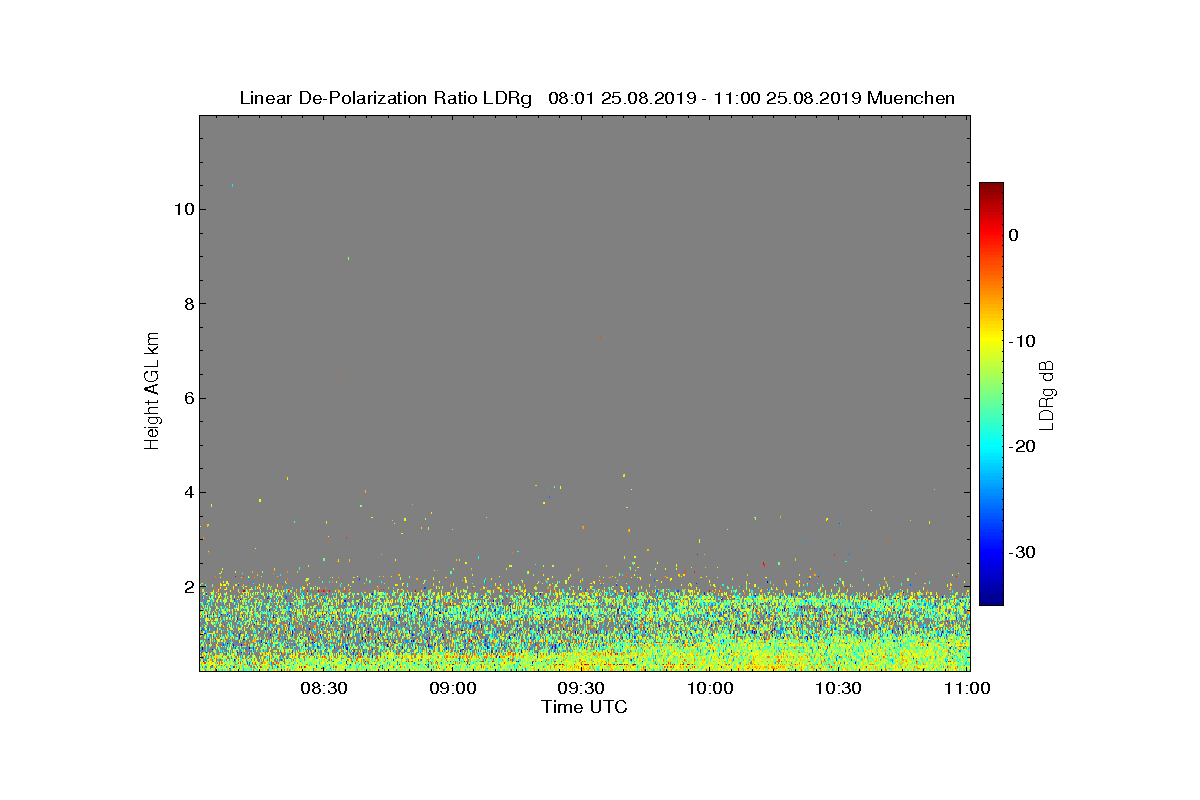Click the colorbar value 0
Screen dimensions: 1200x800
[x=1013, y=235]
